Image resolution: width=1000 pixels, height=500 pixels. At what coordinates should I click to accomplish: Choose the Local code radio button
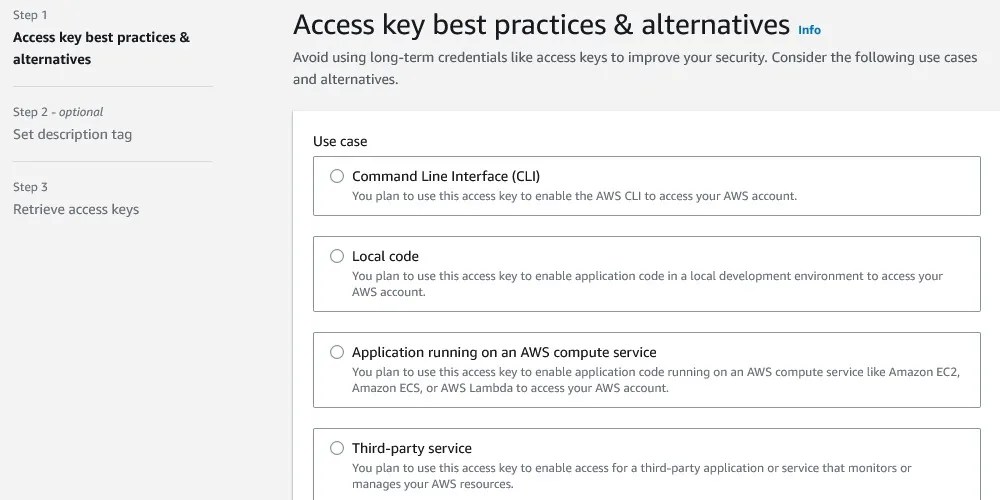[337, 256]
